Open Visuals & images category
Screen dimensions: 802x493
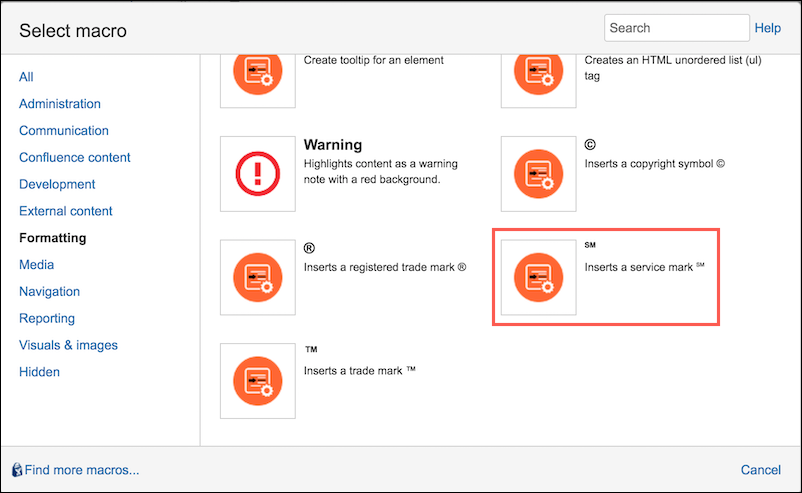click(69, 345)
